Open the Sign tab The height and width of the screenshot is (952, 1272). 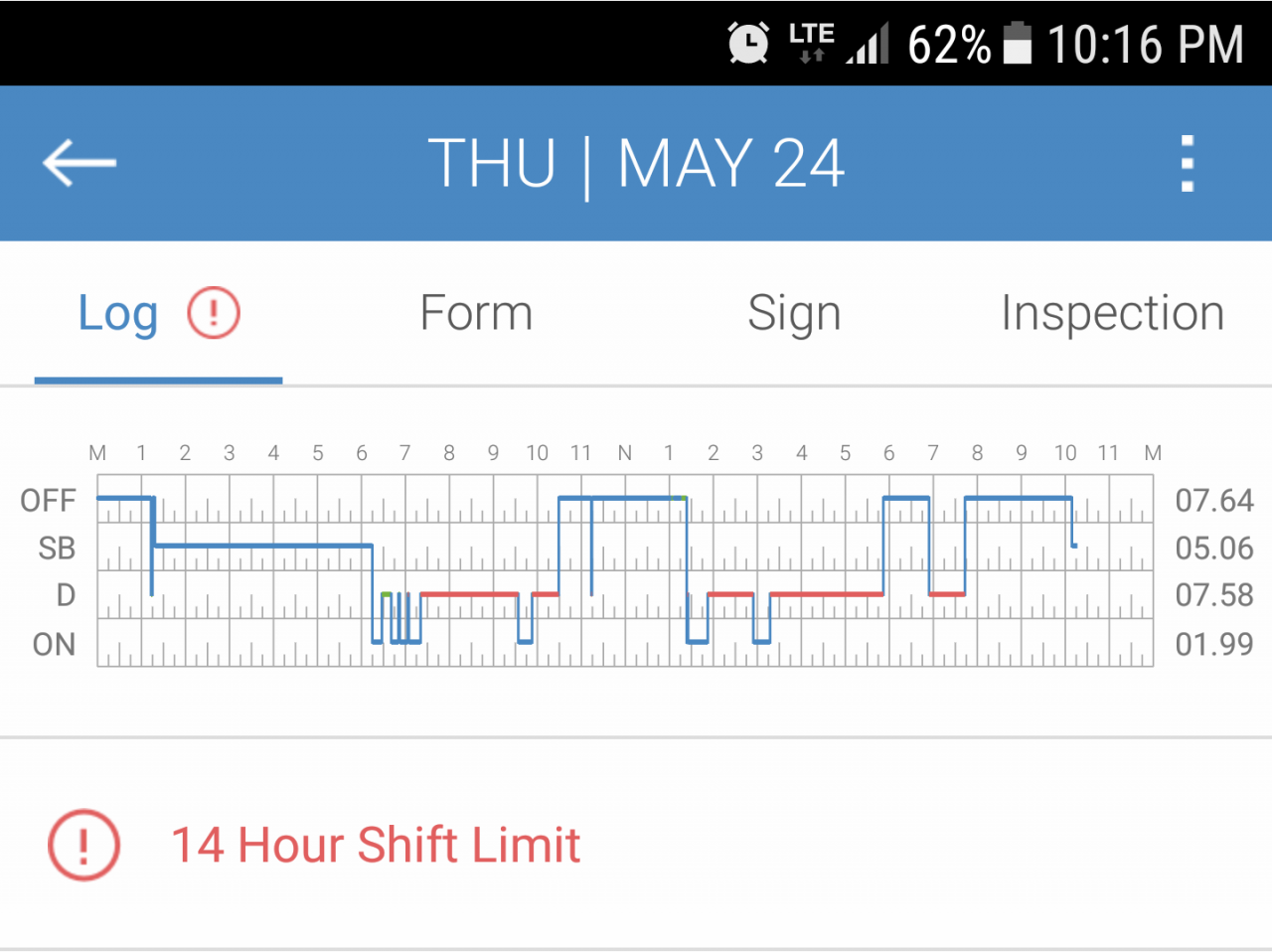coord(794,314)
